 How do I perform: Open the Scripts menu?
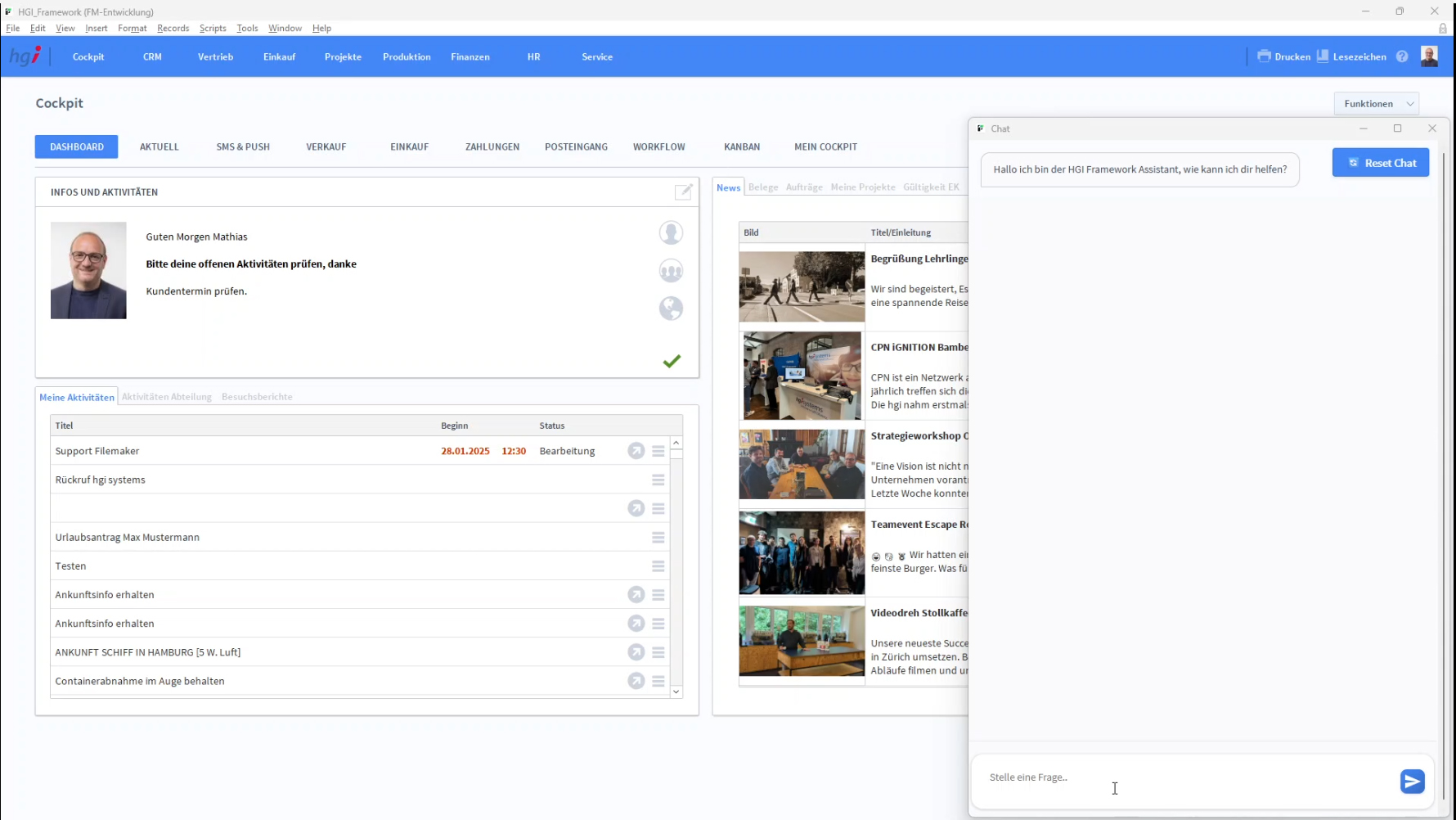pos(213,28)
